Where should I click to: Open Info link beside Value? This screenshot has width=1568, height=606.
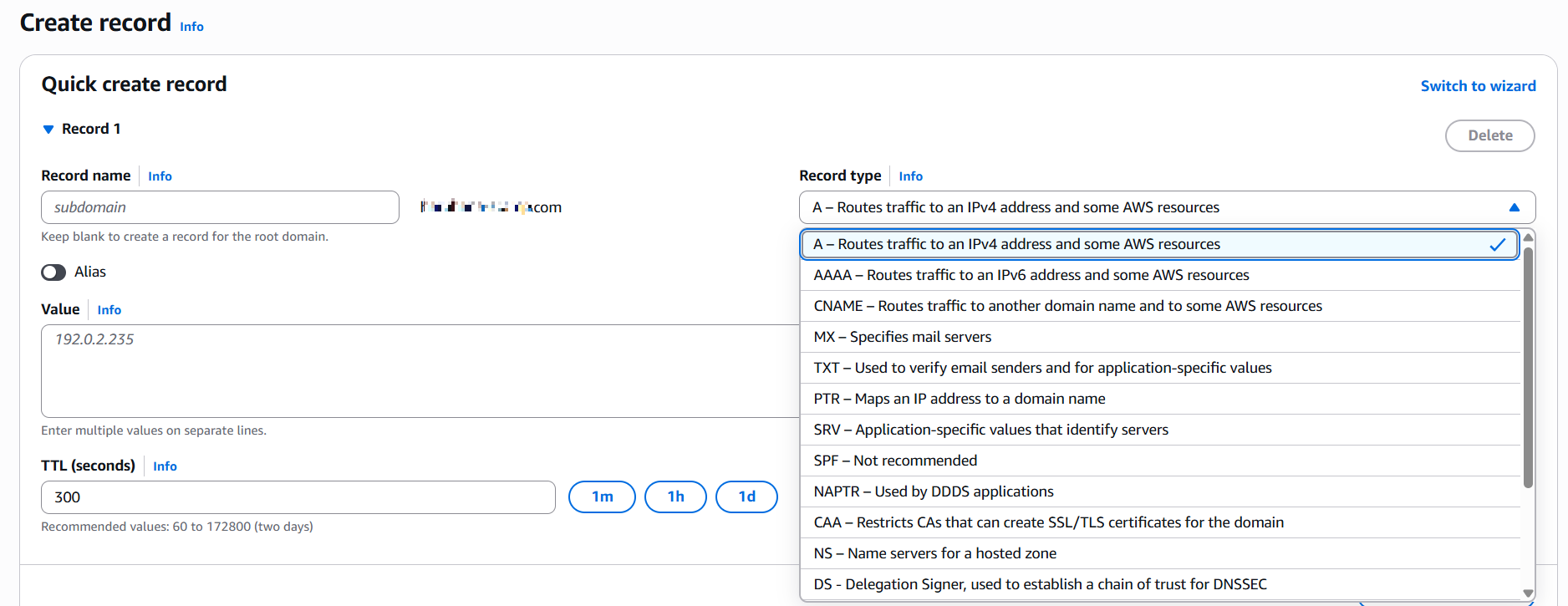[109, 310]
